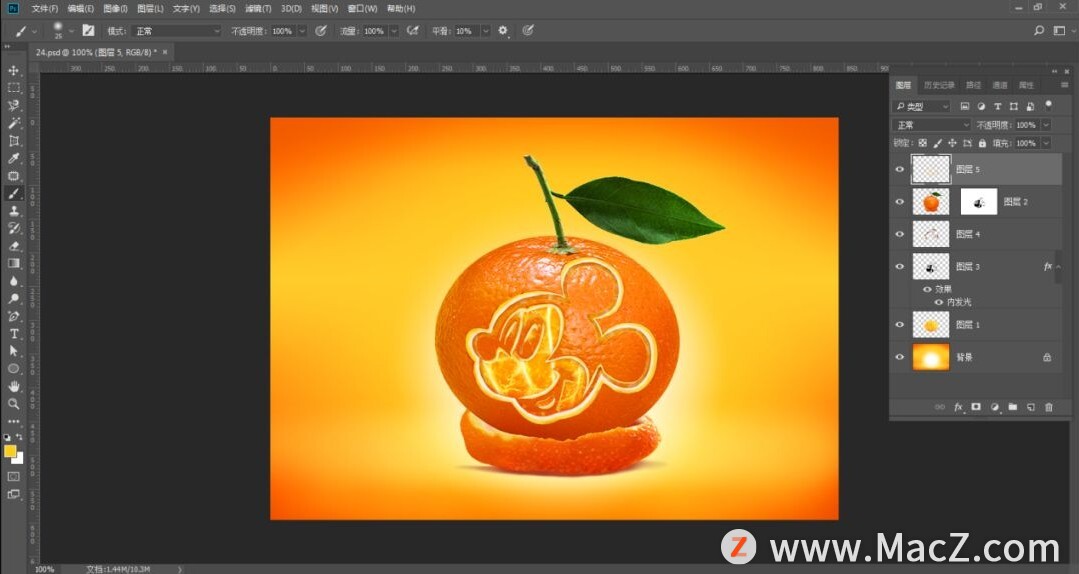This screenshot has width=1079, height=574.
Task: Open the 编辑(E) menu
Action: [81, 8]
